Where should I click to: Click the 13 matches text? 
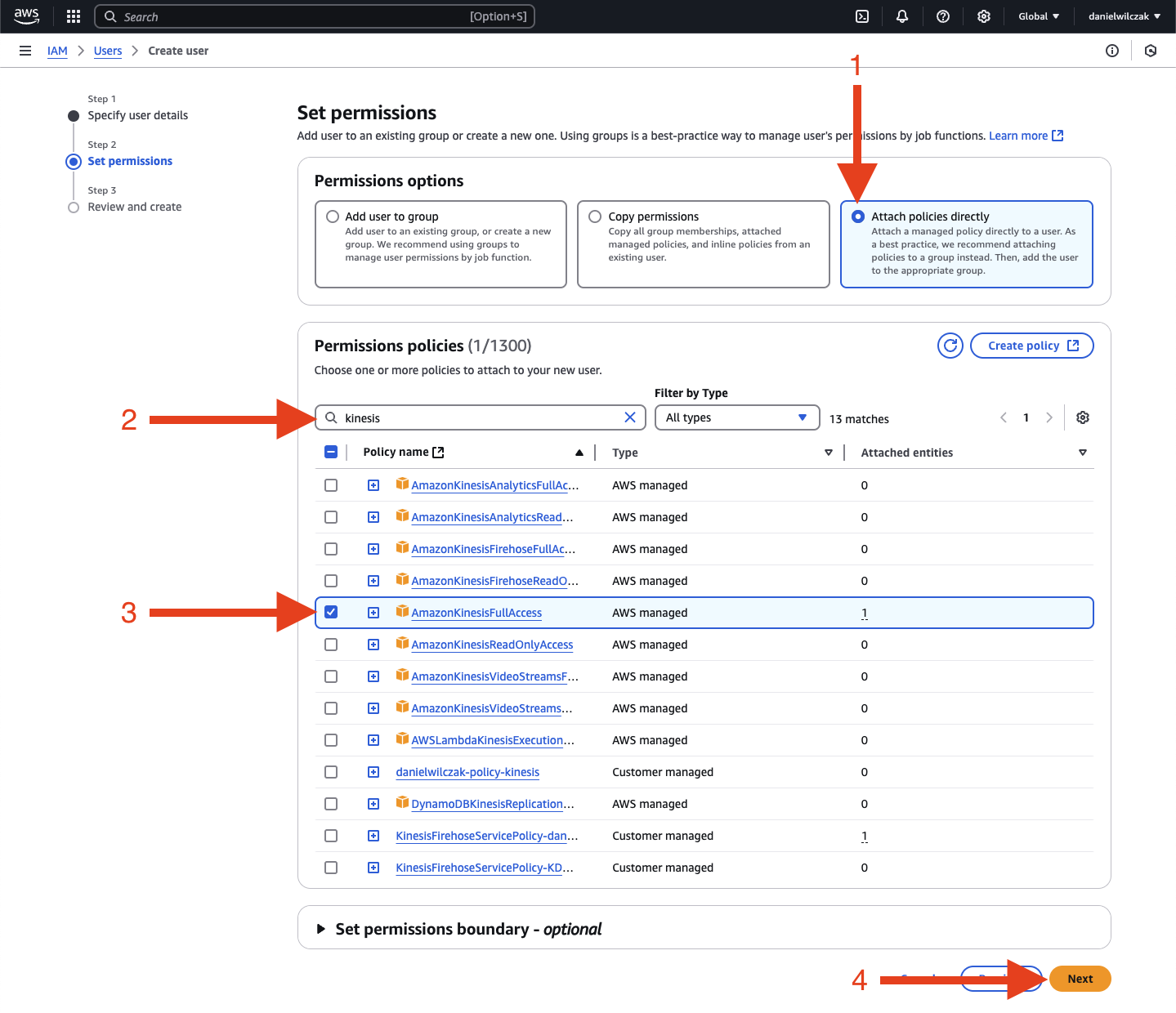click(859, 419)
